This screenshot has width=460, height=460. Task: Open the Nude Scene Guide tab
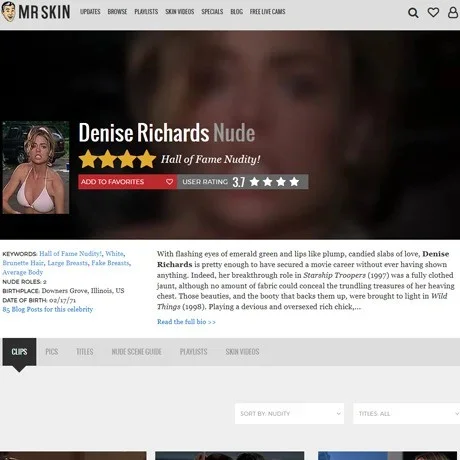coord(137,352)
